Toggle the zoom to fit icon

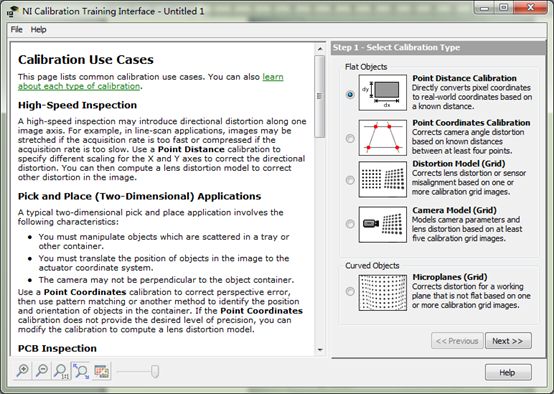coord(81,371)
